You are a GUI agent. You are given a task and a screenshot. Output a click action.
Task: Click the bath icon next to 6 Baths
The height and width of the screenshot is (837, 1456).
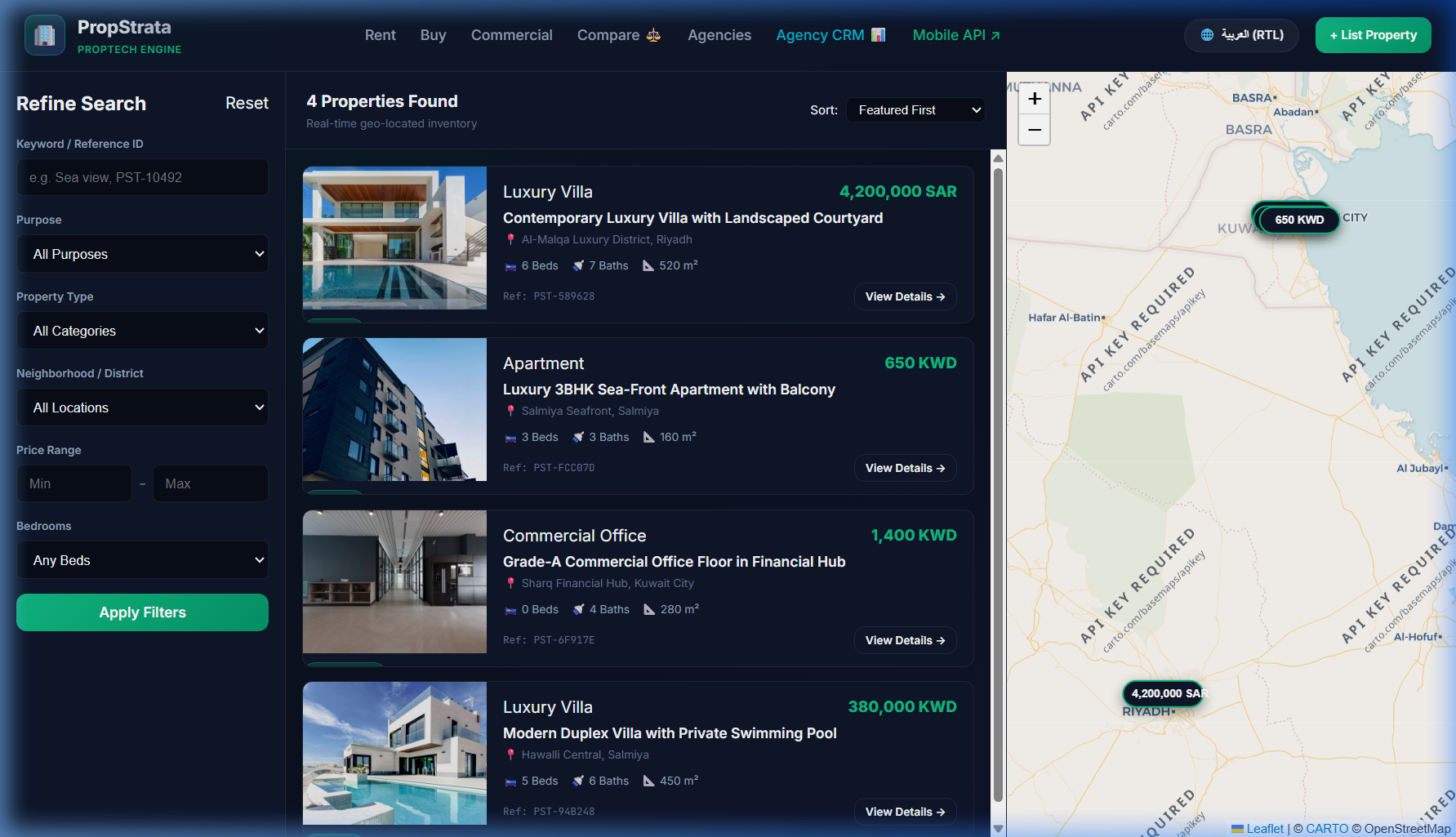578,781
